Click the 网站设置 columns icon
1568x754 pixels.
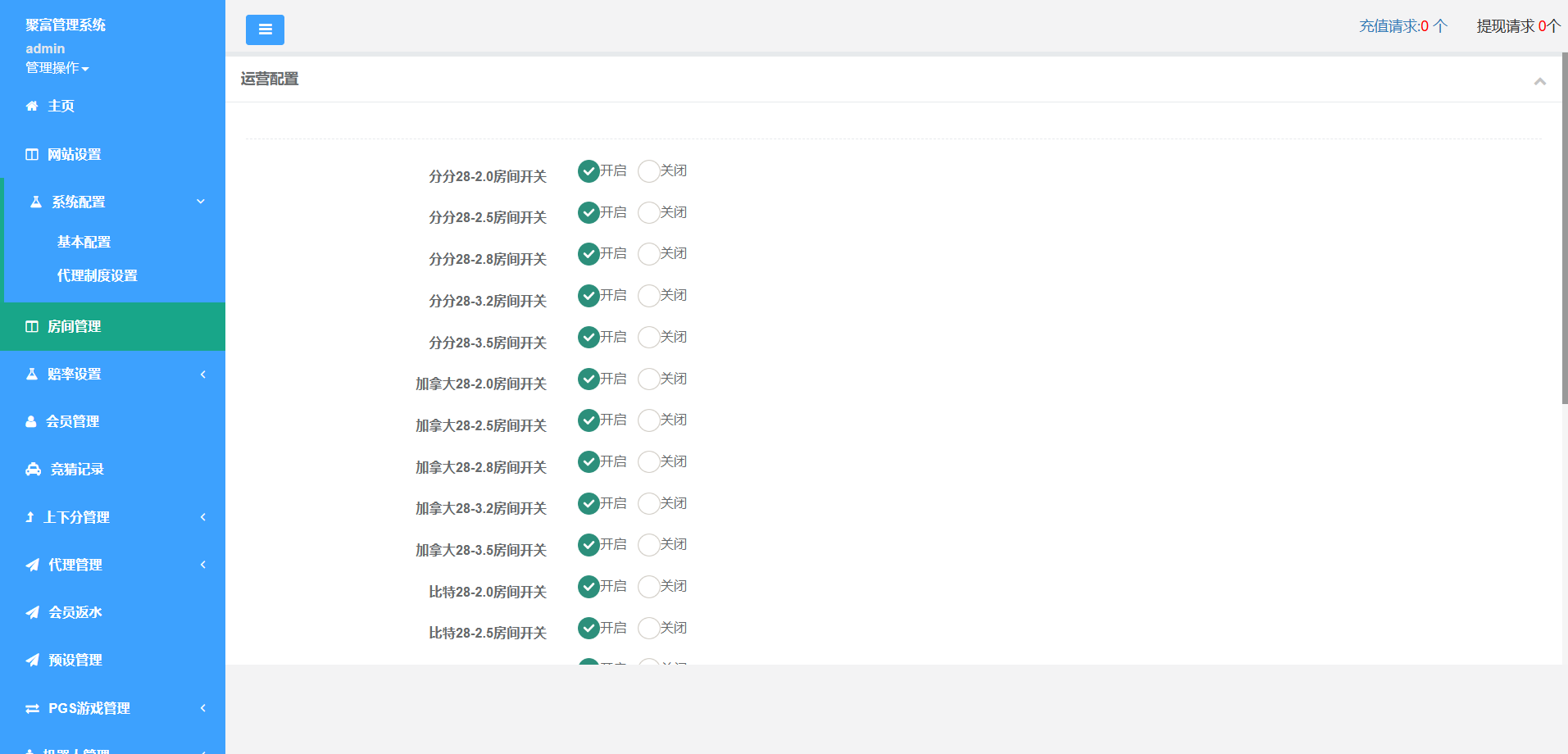(x=32, y=154)
